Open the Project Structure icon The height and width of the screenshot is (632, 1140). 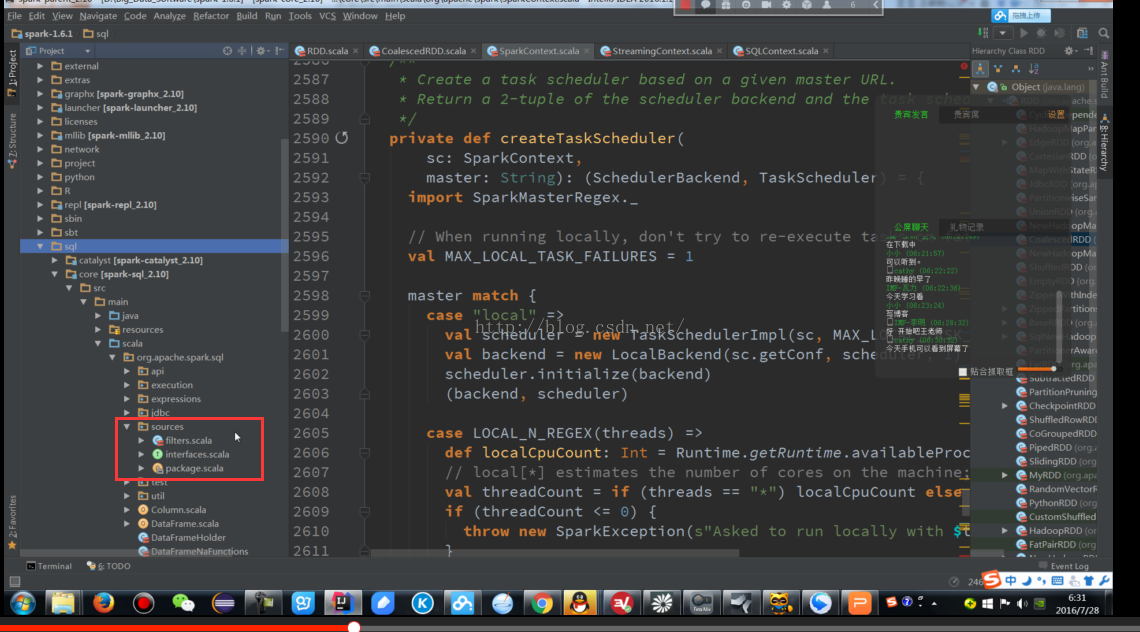coord(1082,33)
